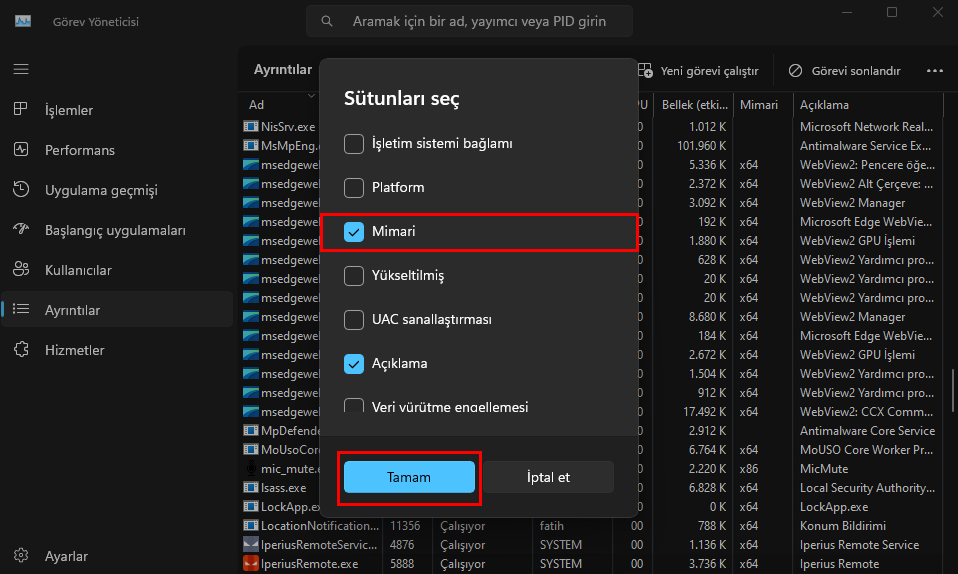
Task: Open Ayarlar settings
Action: 117,556
